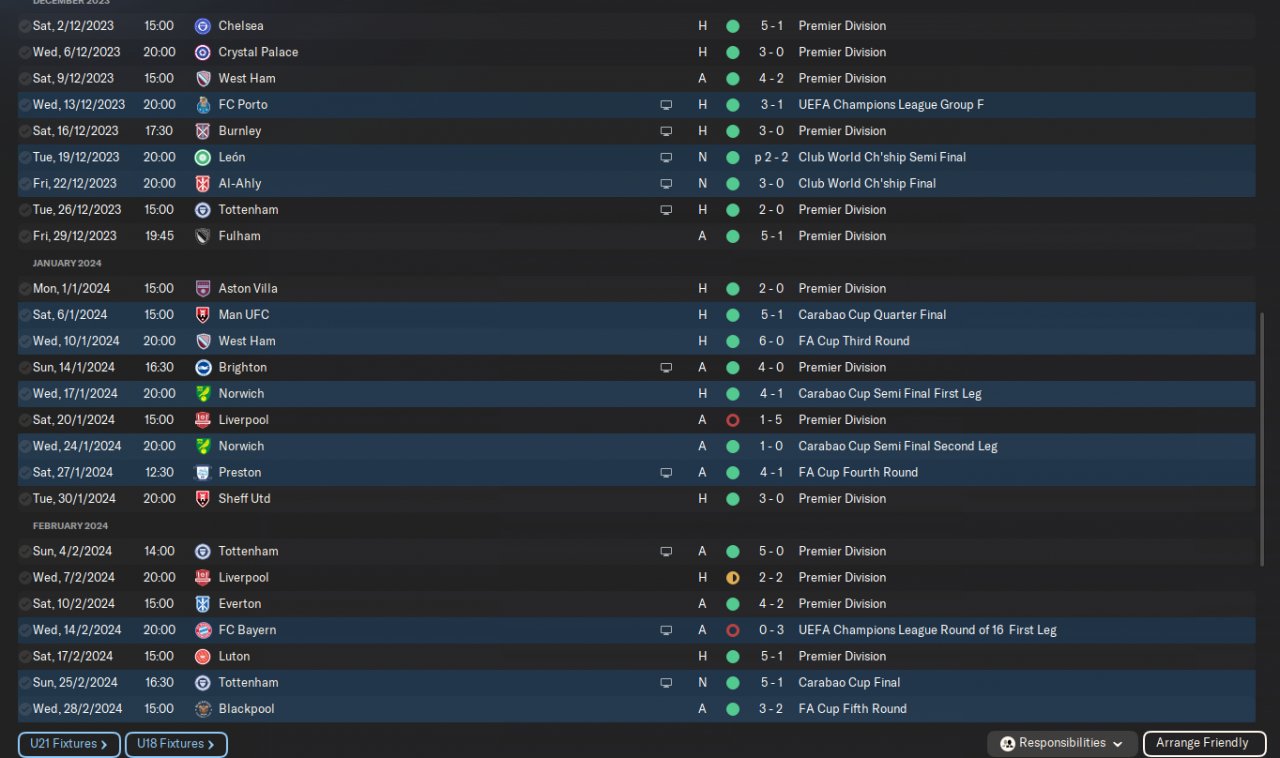Toggle the check mark beside Mon, 1/1/2024
The width and height of the screenshot is (1280, 758).
click(x=24, y=289)
